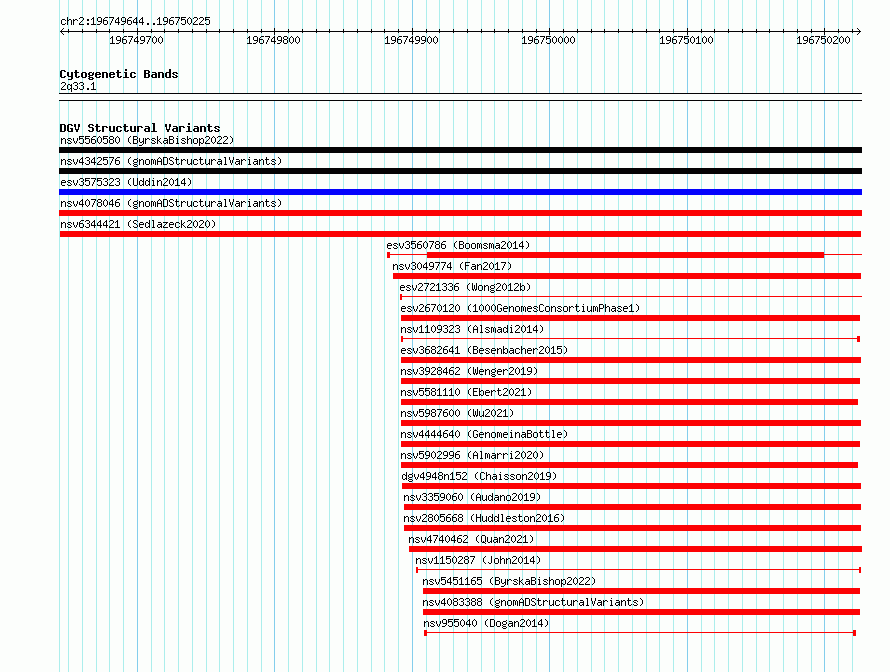Select the black bar under nsv5560580
Screen dimensions: 890x672
pos(460,150)
